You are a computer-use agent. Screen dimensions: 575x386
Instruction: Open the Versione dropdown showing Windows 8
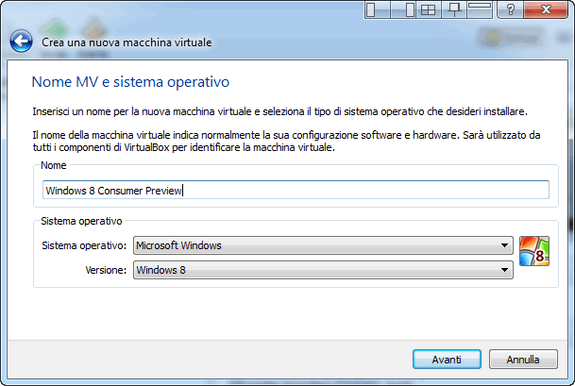(x=323, y=270)
